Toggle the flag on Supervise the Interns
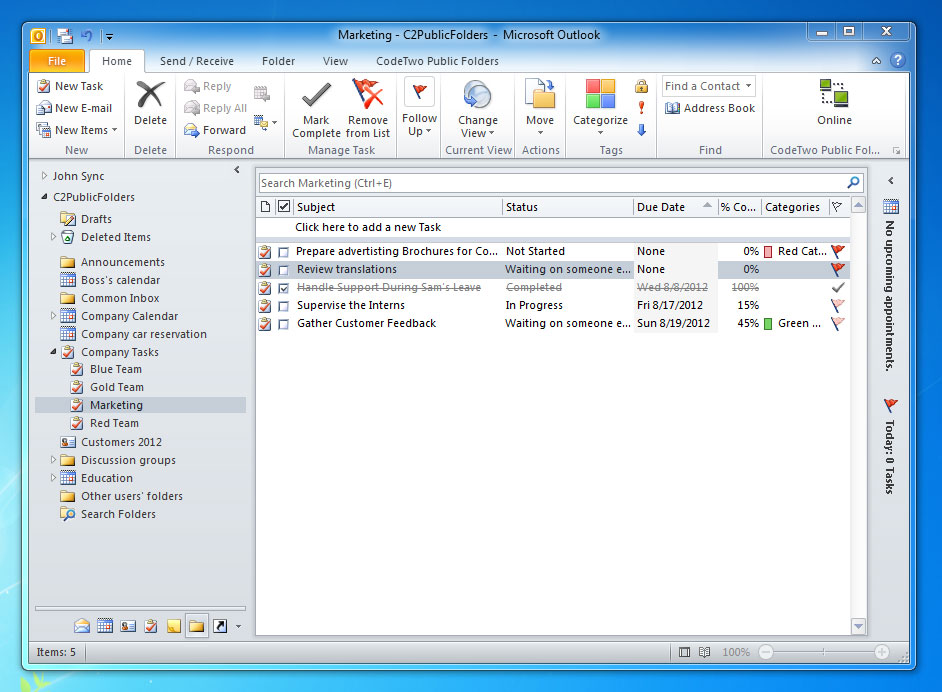This screenshot has height=692, width=942. click(x=837, y=305)
